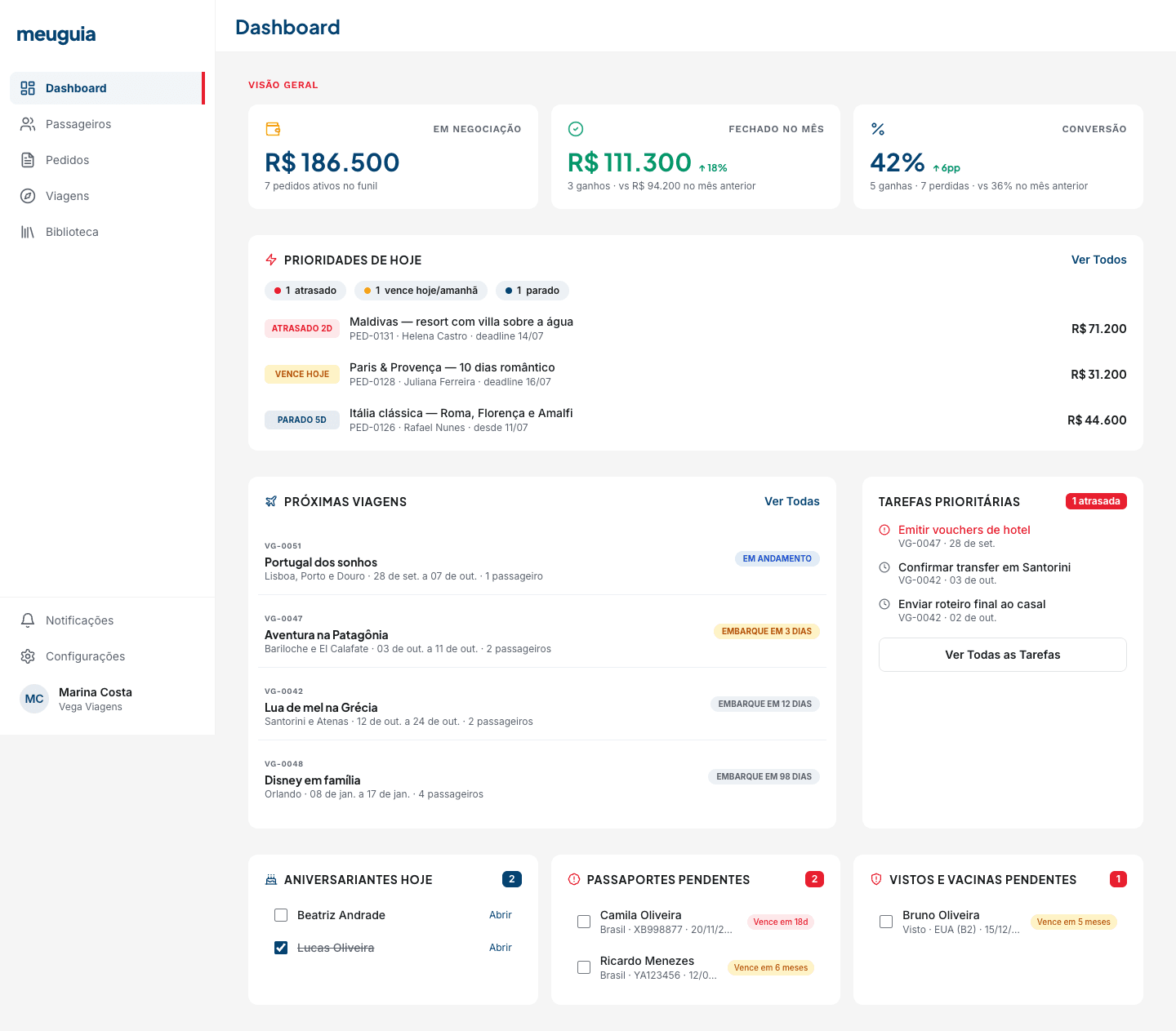Click the Confirmar transfer em Santorini task
Screen dimensions: 1176x1031
(x=1002, y=573)
